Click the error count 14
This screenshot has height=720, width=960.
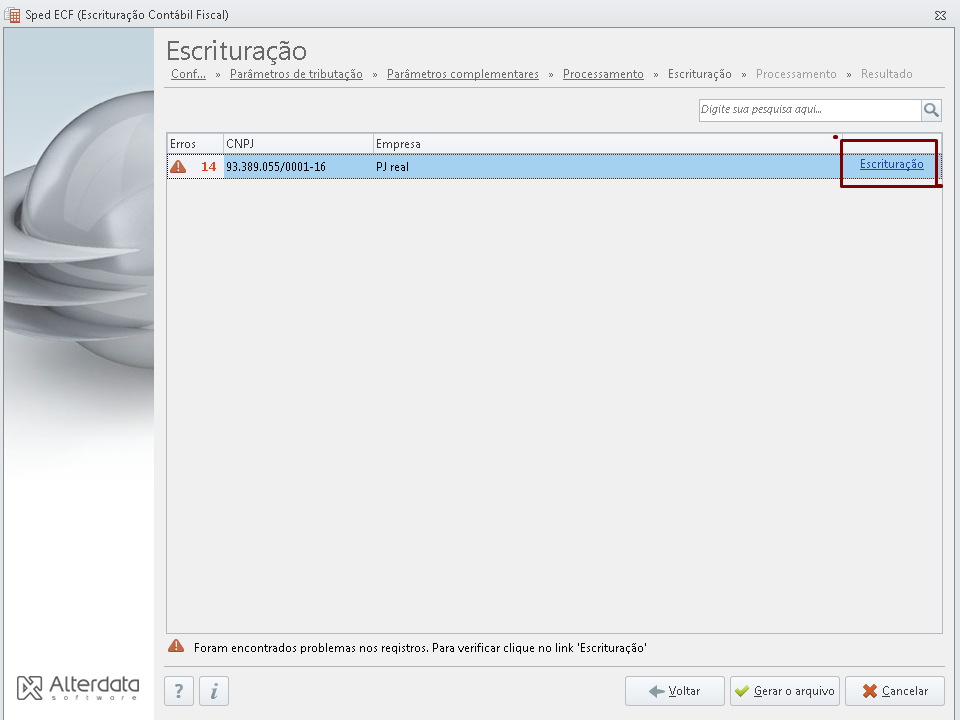coord(208,167)
